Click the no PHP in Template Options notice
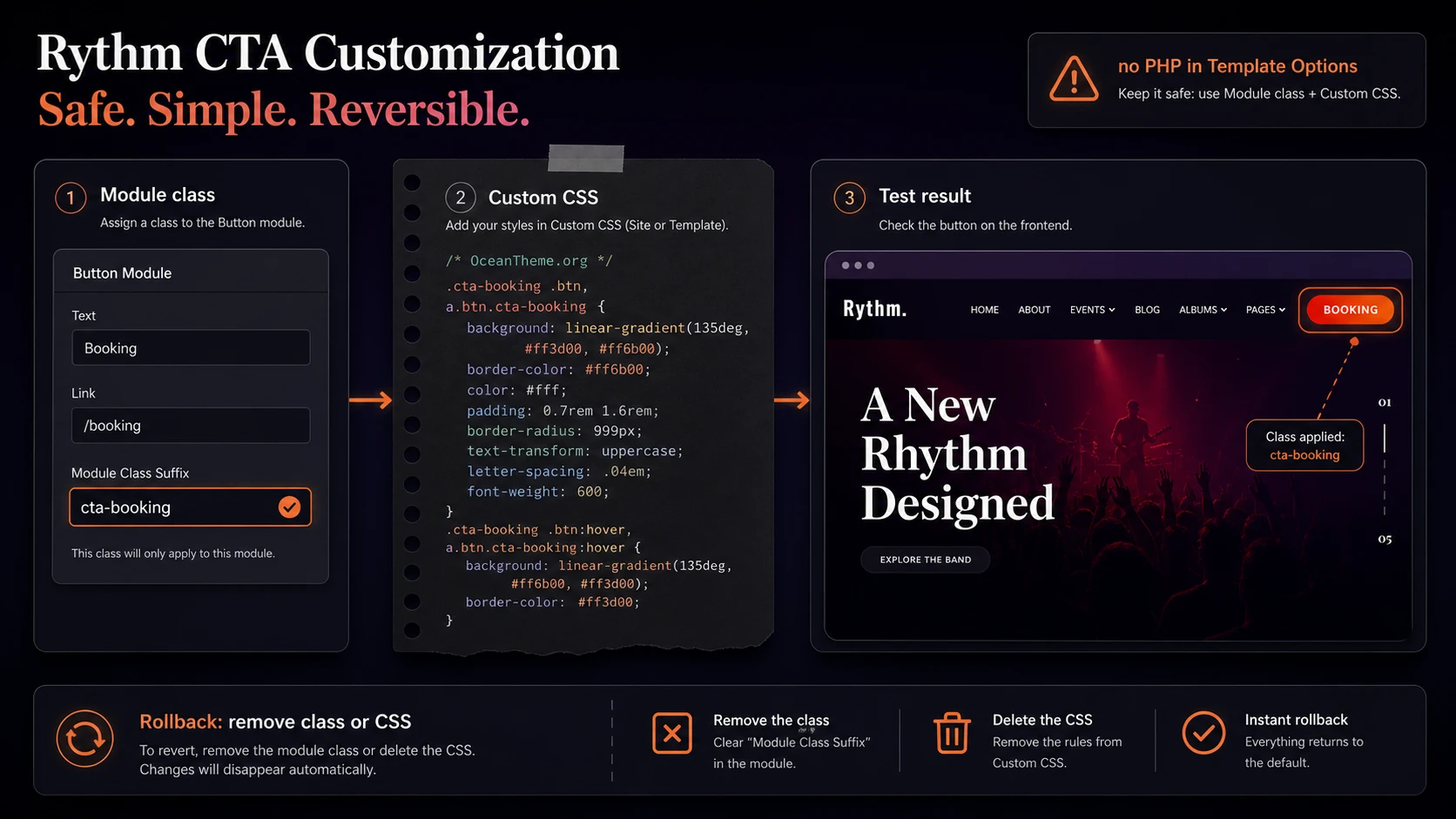The image size is (1456, 819). point(1226,80)
